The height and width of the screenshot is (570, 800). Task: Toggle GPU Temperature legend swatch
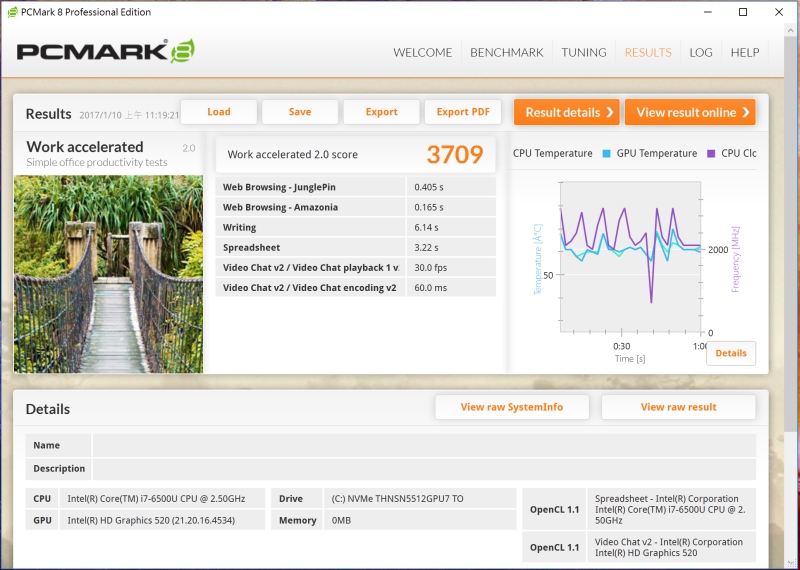[x=606, y=153]
